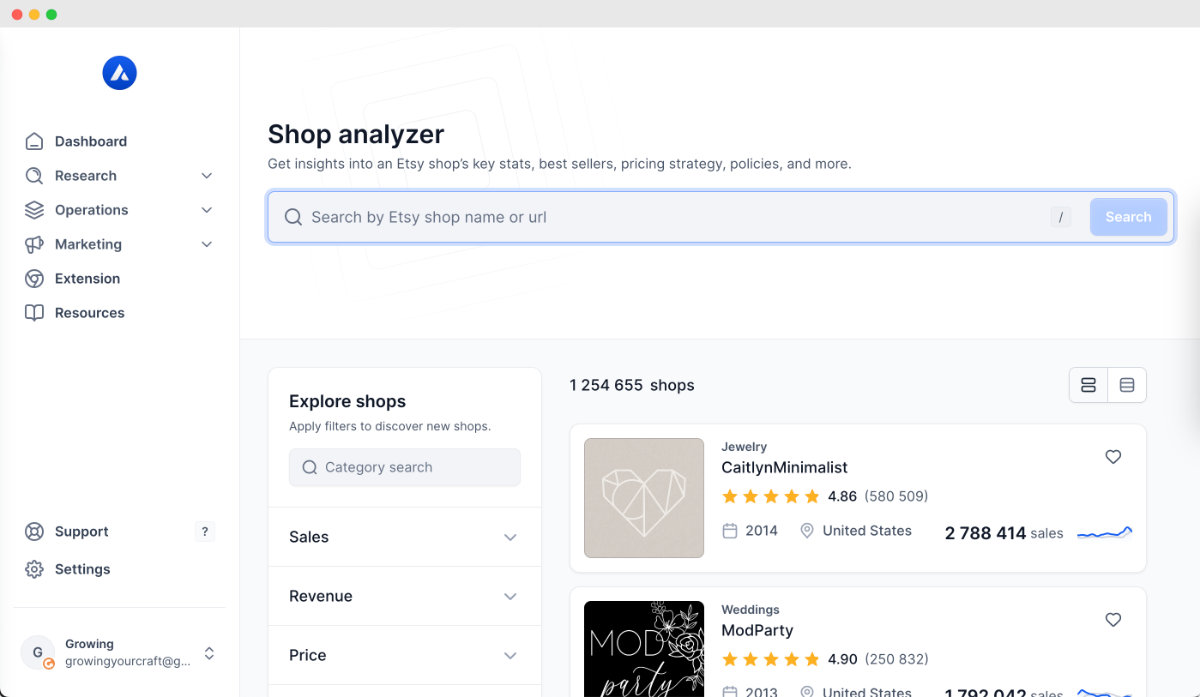Expand the Price filter

click(404, 655)
